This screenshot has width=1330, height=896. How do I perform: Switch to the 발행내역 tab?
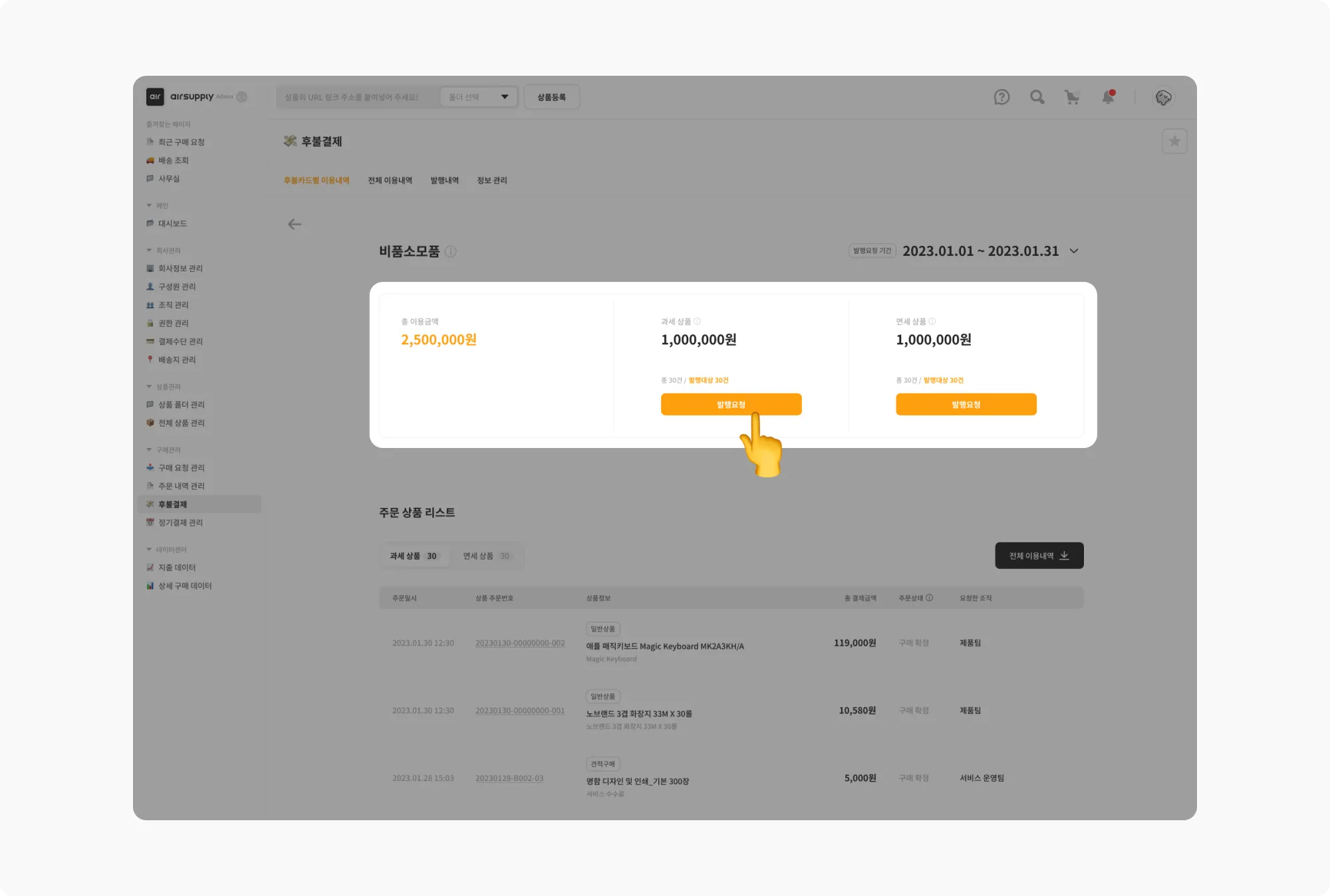(444, 181)
